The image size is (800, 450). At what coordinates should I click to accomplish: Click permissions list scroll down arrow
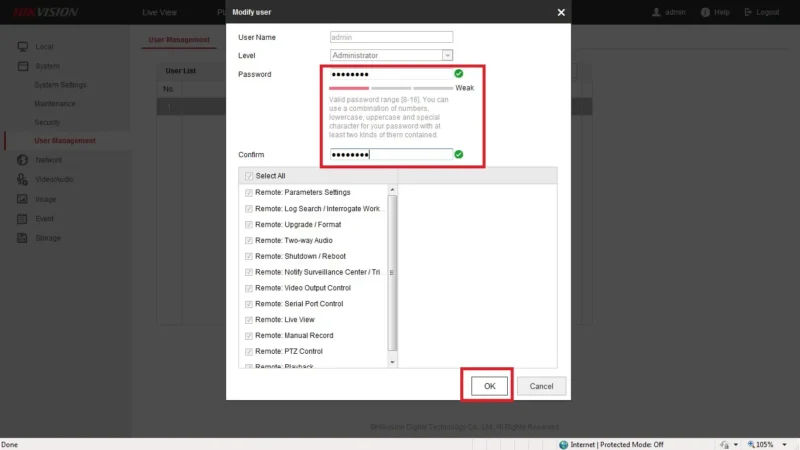[x=392, y=362]
